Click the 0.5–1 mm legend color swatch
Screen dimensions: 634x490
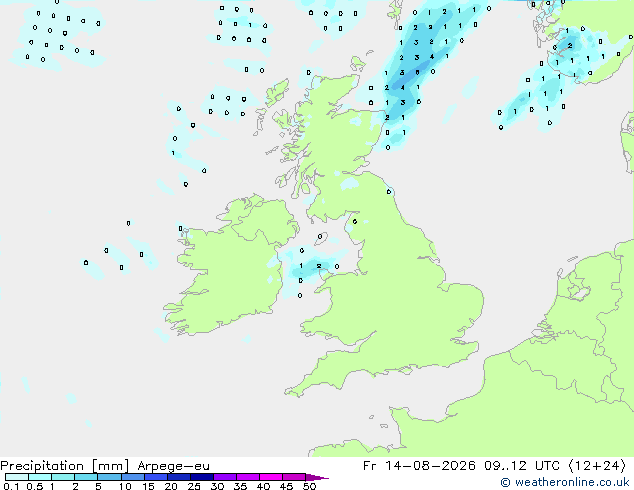pyautogui.click(x=40, y=477)
